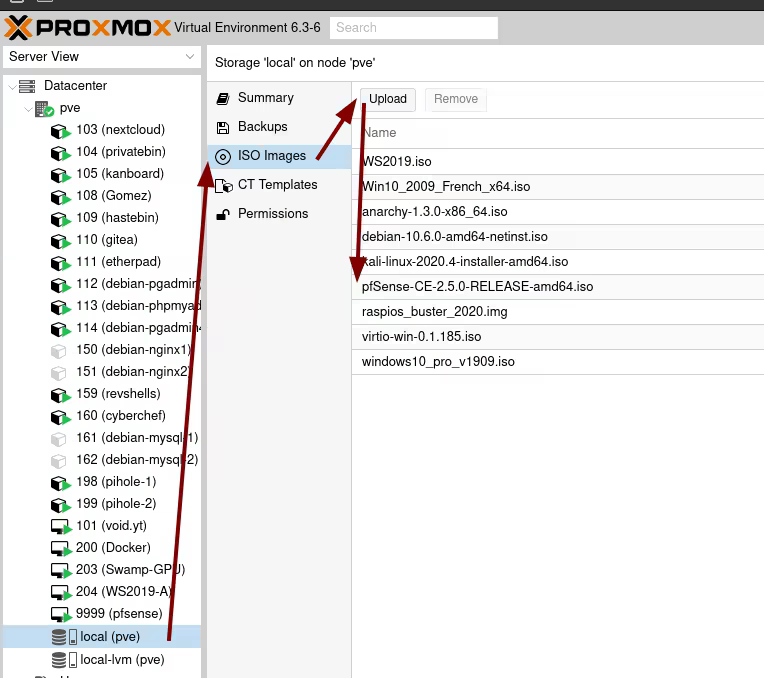The width and height of the screenshot is (764, 678).
Task: Click the Datacenter server icon
Action: click(27, 86)
